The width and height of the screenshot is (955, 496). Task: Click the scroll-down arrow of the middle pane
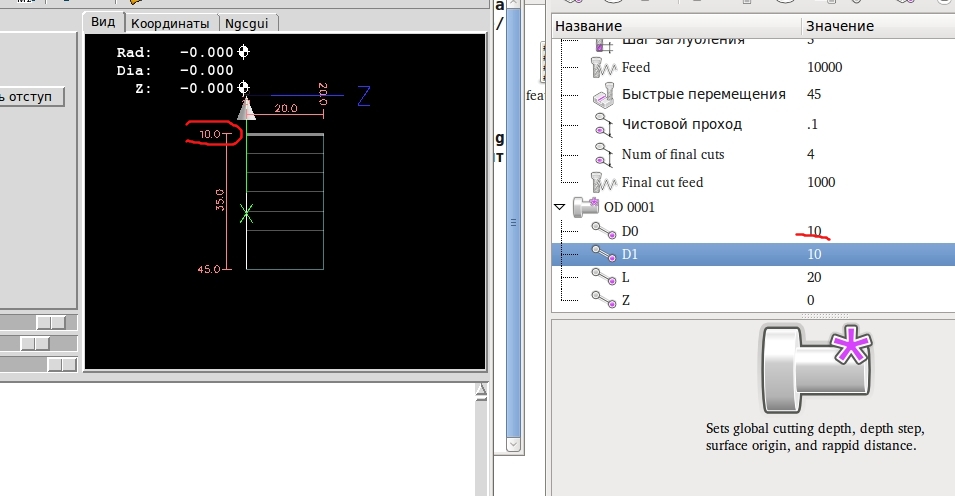click(513, 444)
